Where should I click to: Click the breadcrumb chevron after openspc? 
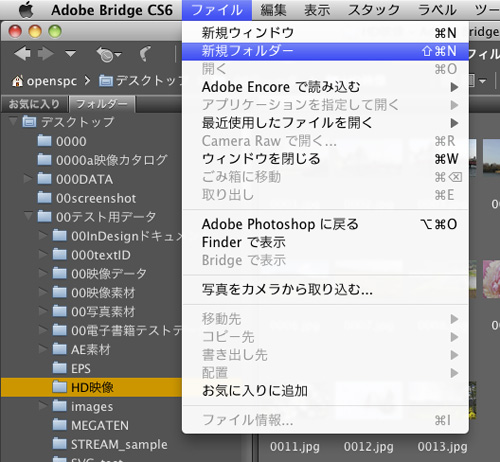click(87, 81)
